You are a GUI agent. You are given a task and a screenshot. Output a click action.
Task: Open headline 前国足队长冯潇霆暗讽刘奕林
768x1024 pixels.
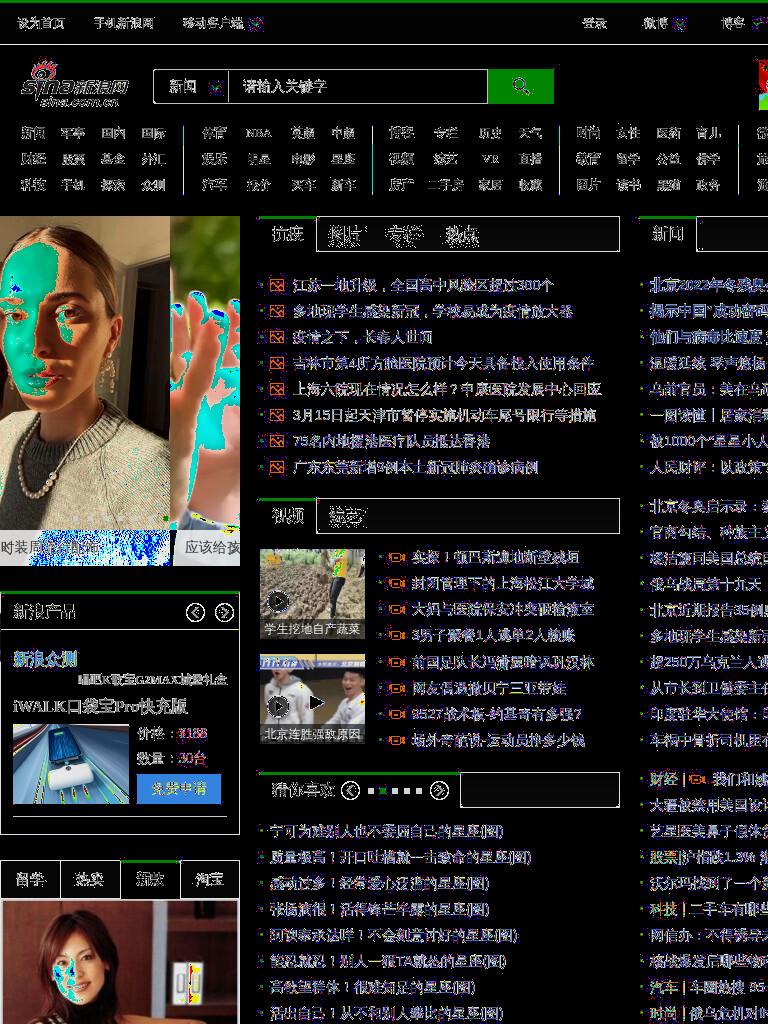click(502, 662)
